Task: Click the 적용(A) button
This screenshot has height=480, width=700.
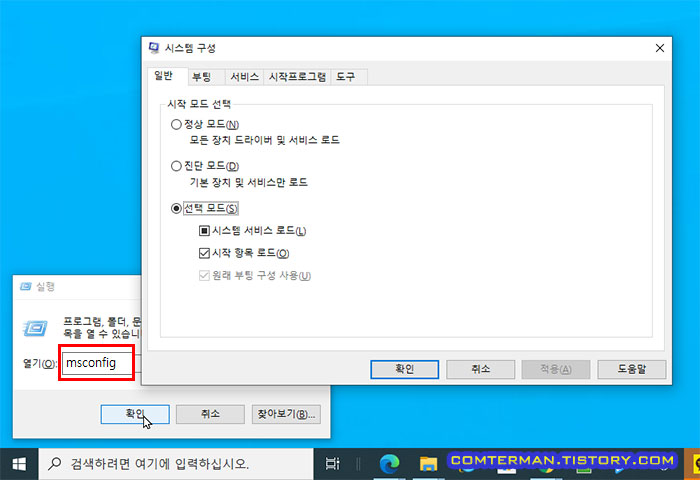Action: pos(556,369)
